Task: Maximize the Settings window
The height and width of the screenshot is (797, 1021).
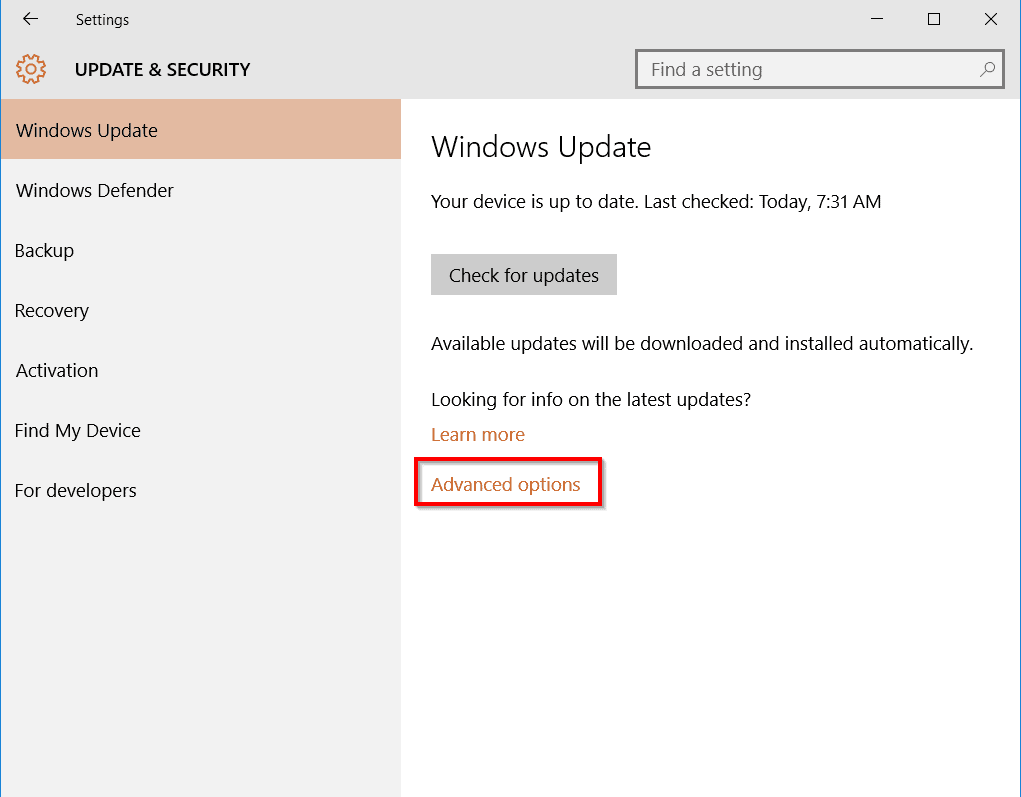Action: (934, 19)
